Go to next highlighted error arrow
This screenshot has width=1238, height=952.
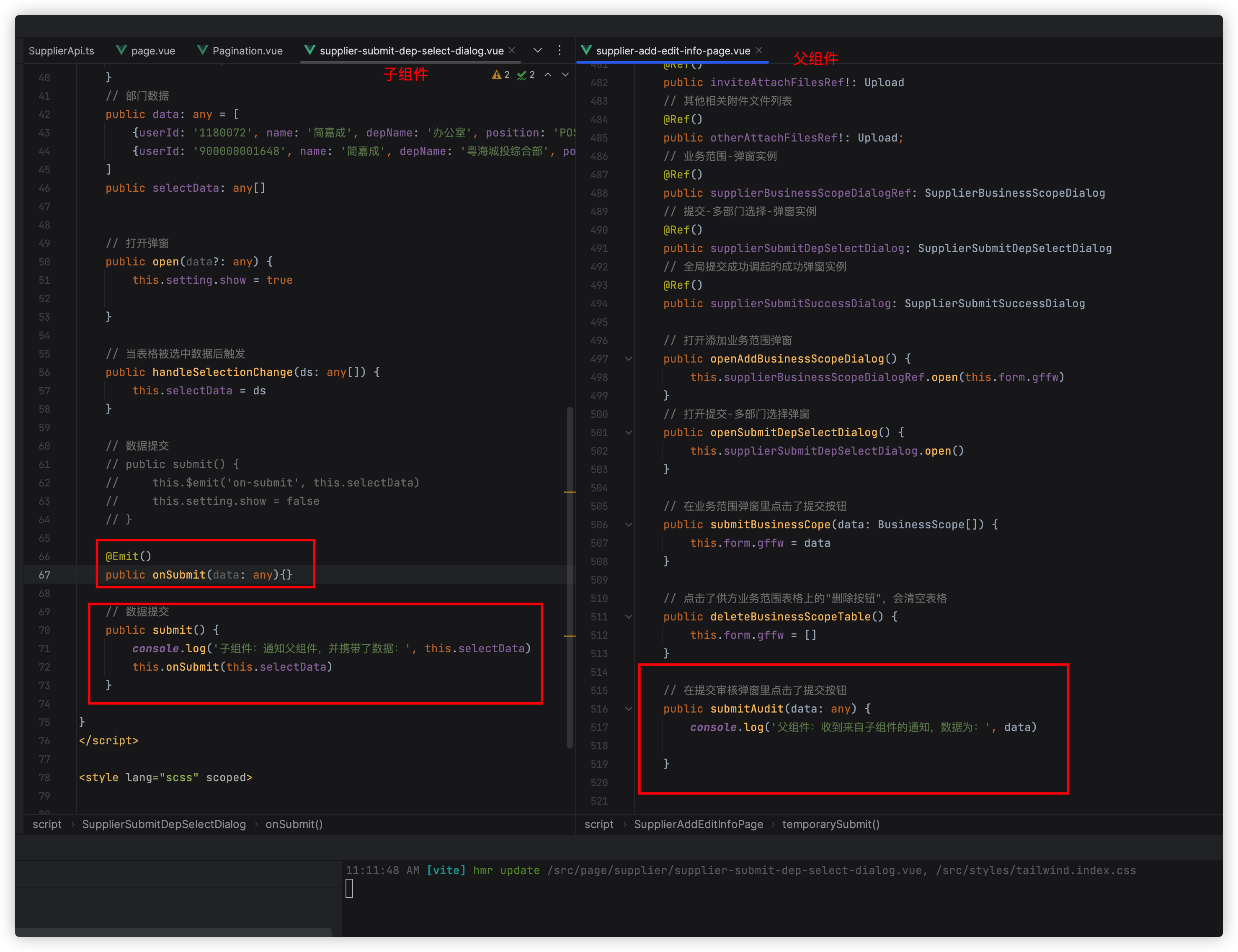[565, 75]
